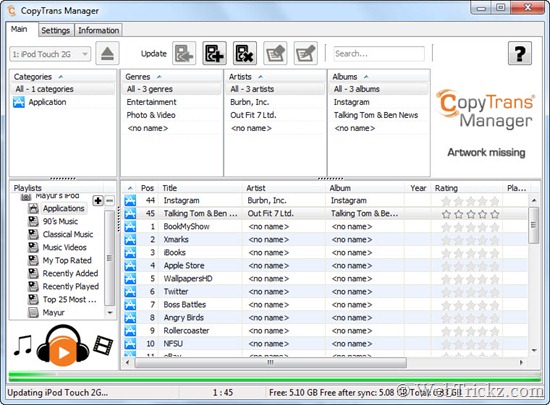Click the Mayur playlist icon
The width and height of the screenshot is (550, 405).
point(33,312)
